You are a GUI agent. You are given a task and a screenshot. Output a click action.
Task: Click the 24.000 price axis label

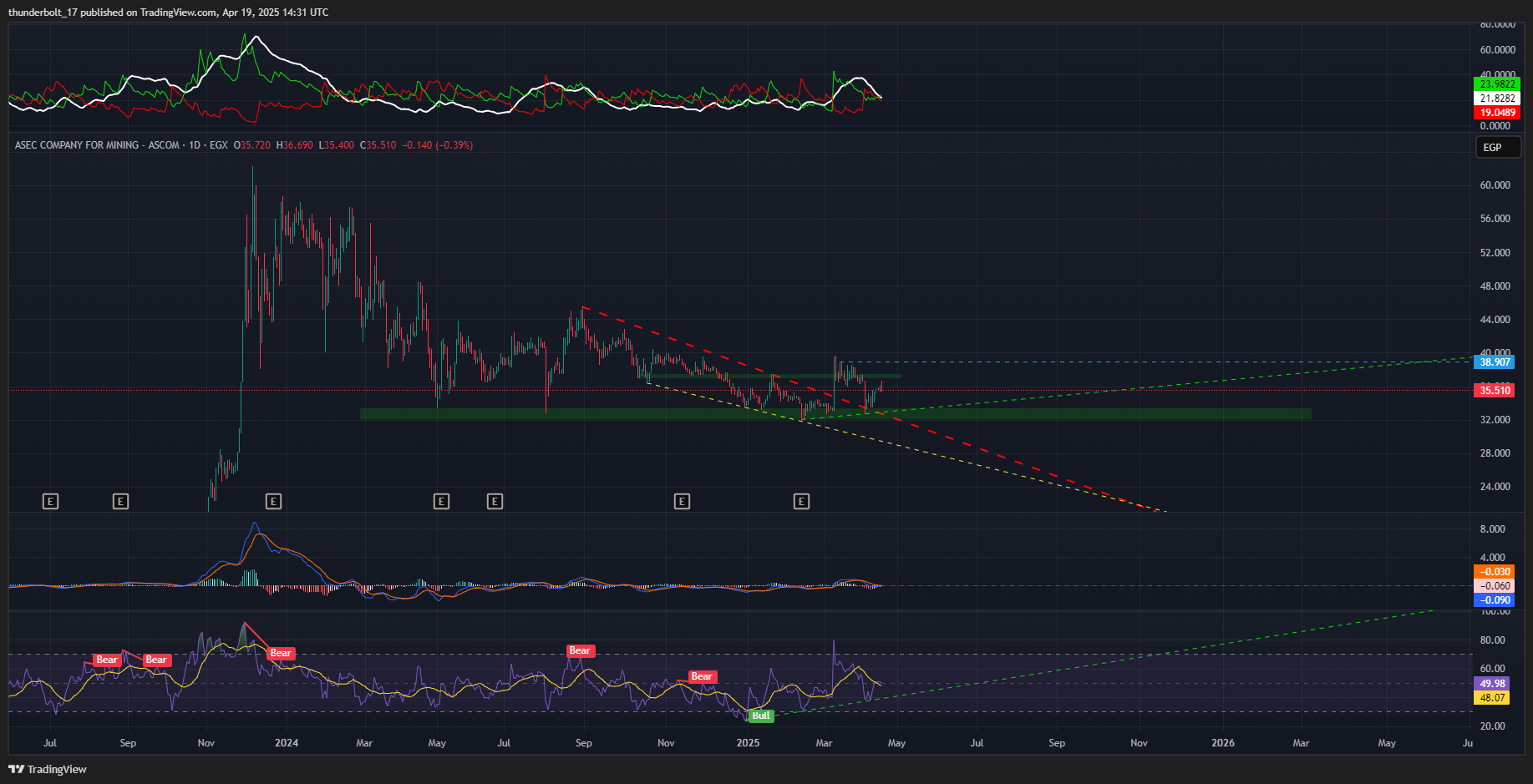tap(1495, 486)
